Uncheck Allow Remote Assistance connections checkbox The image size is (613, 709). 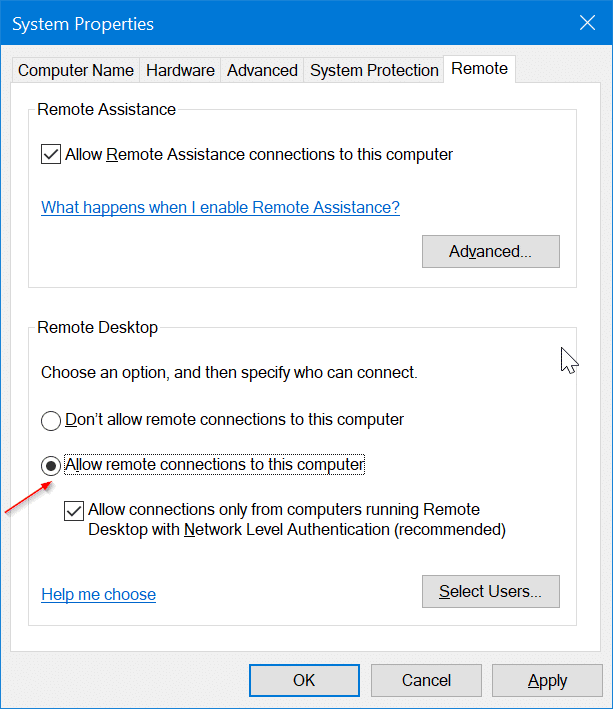tap(51, 155)
